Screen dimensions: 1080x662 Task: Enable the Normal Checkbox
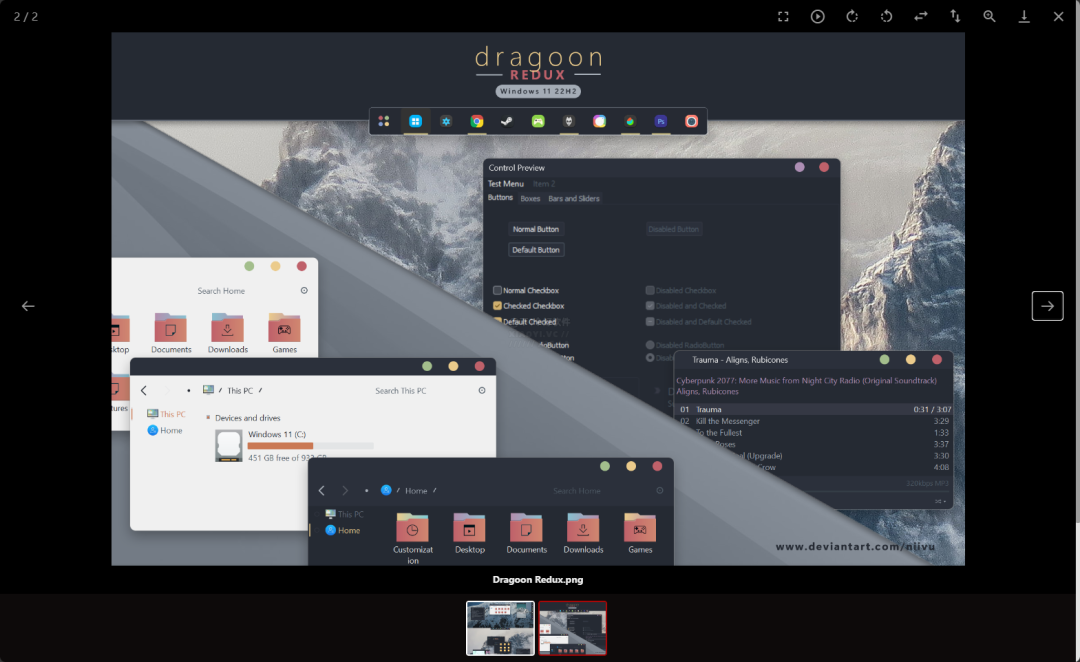(497, 291)
